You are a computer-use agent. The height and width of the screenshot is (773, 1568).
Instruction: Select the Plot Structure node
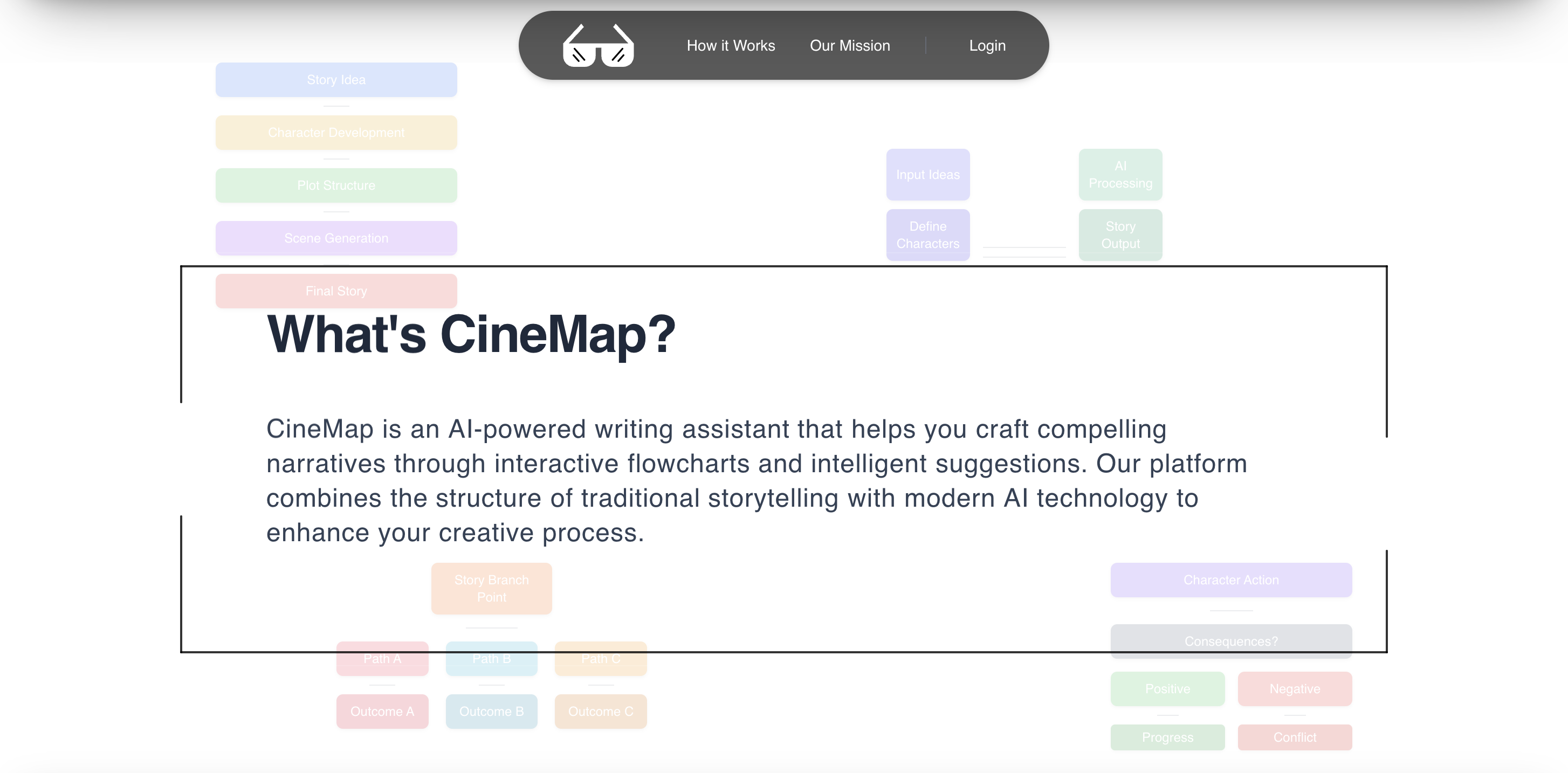pyautogui.click(x=336, y=185)
